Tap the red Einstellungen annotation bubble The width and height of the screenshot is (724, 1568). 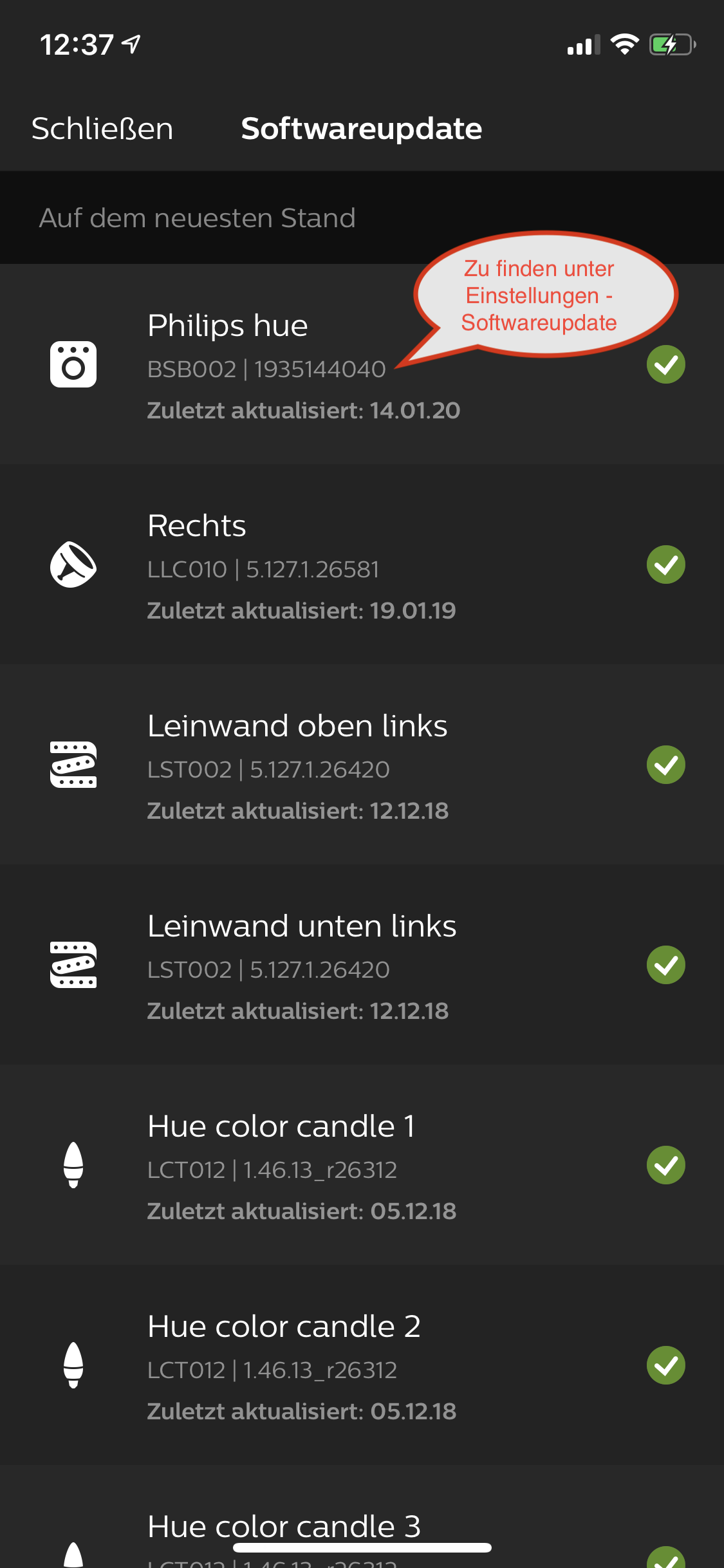coord(544,295)
